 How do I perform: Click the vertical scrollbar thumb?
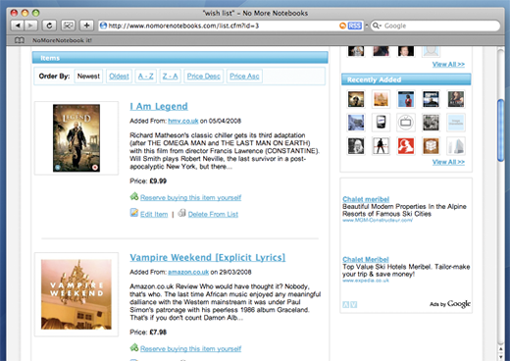pos(500,130)
